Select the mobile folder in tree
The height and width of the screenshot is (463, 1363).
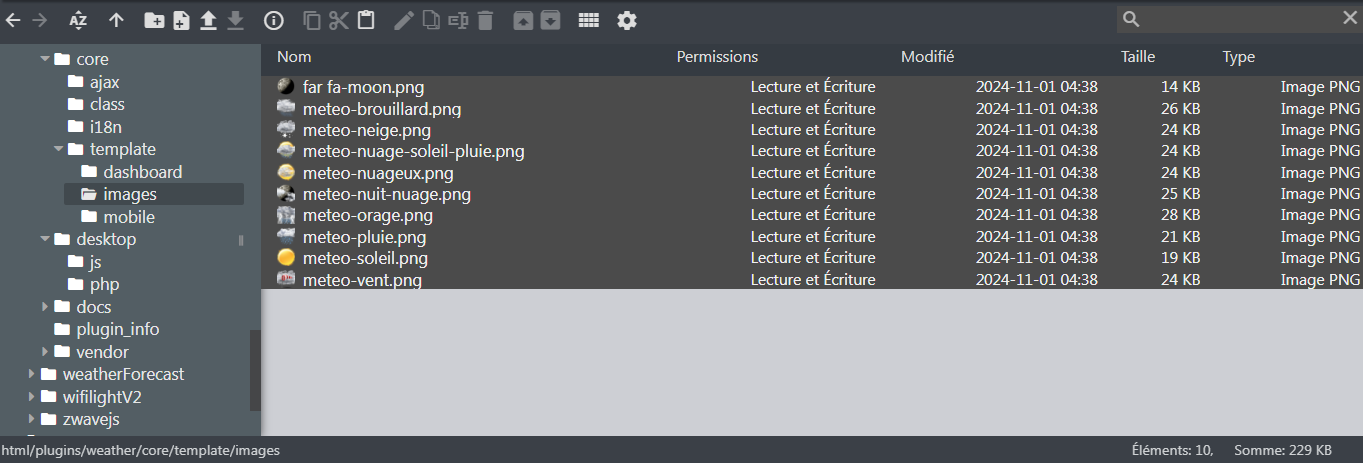[x=129, y=217]
